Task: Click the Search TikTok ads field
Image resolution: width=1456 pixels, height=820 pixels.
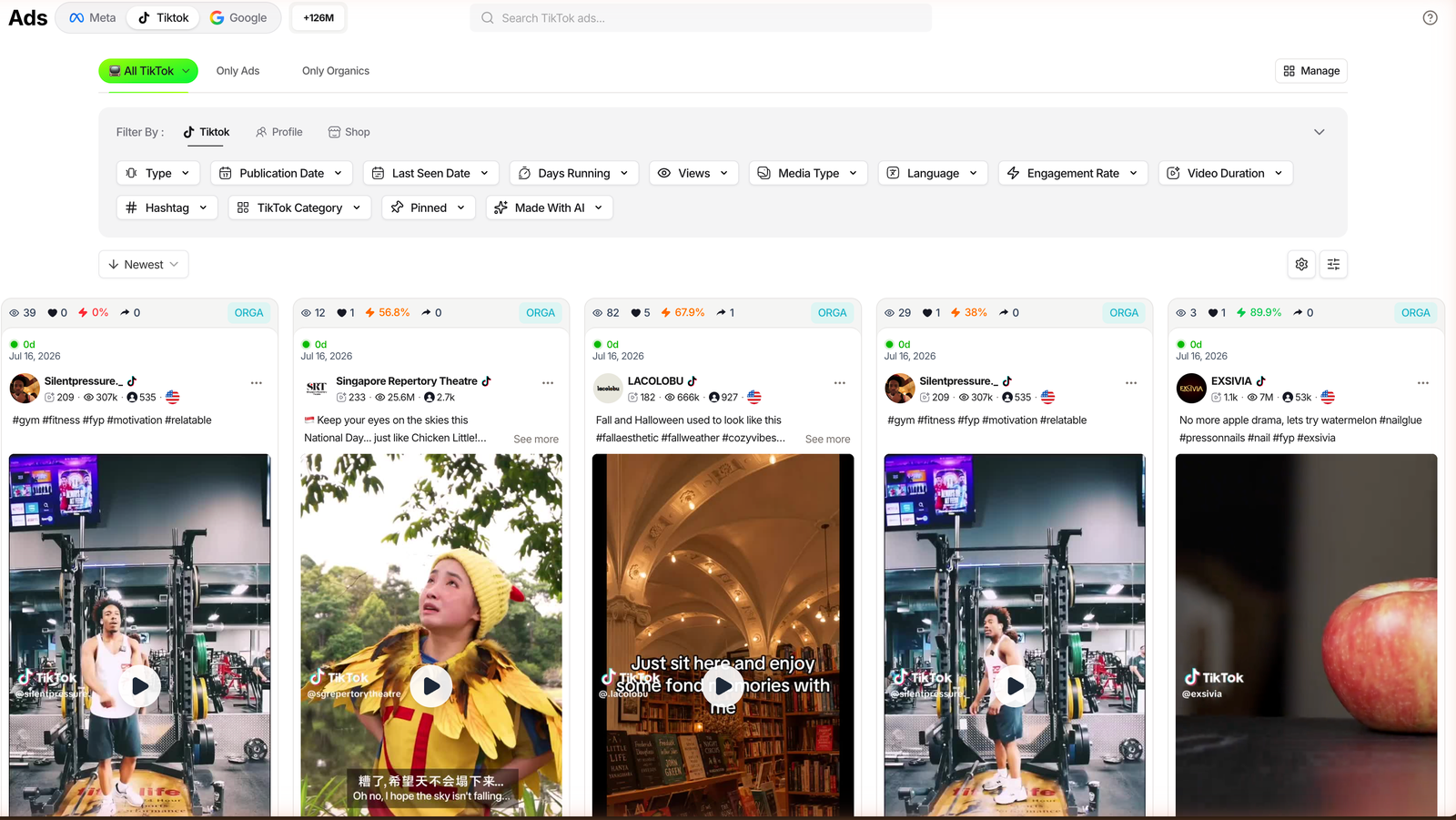Action: [701, 18]
